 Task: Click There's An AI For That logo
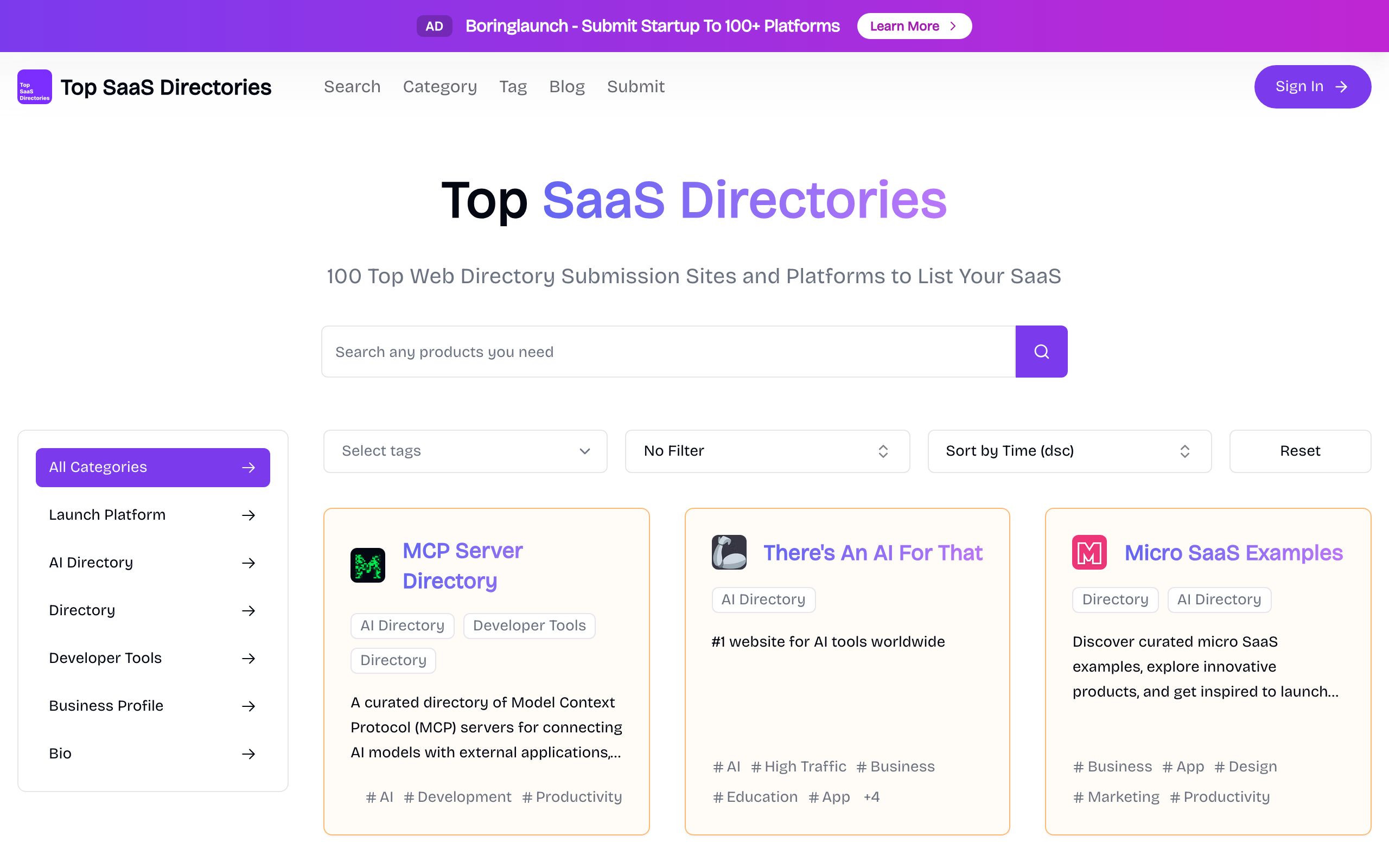pyautogui.click(x=729, y=552)
